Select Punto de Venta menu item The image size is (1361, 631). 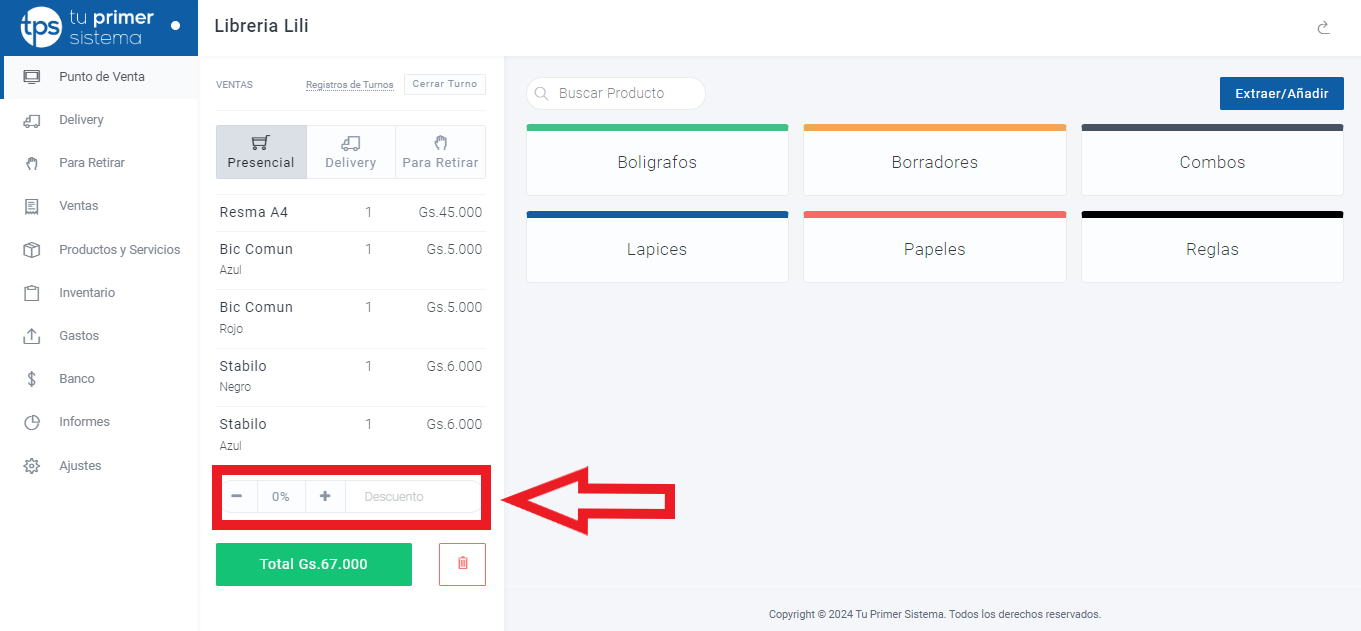coord(101,77)
